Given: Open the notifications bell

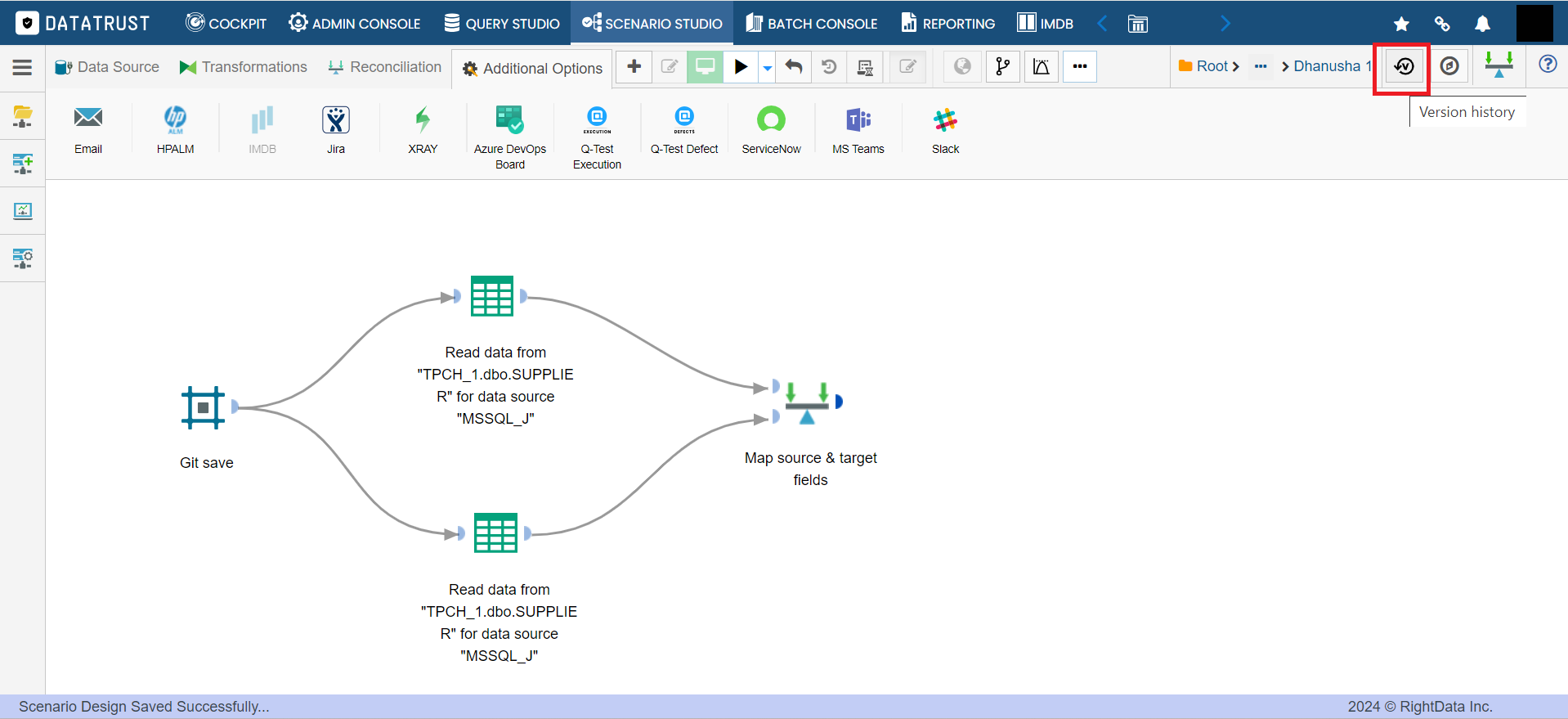Looking at the screenshot, I should click(x=1482, y=23).
